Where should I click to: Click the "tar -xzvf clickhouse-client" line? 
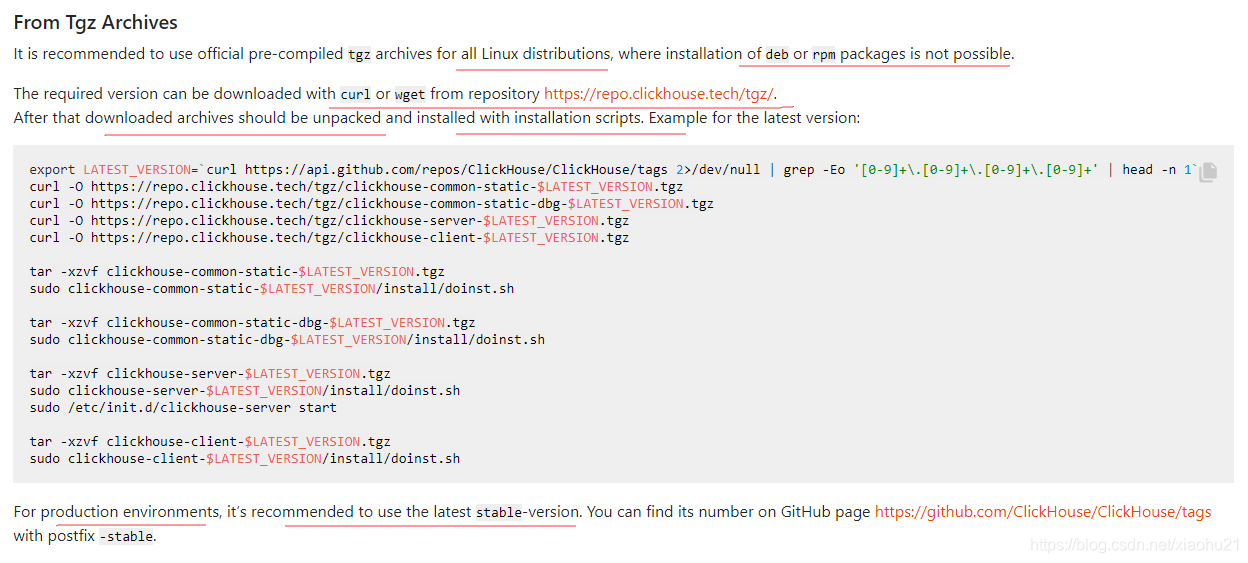[x=210, y=442]
